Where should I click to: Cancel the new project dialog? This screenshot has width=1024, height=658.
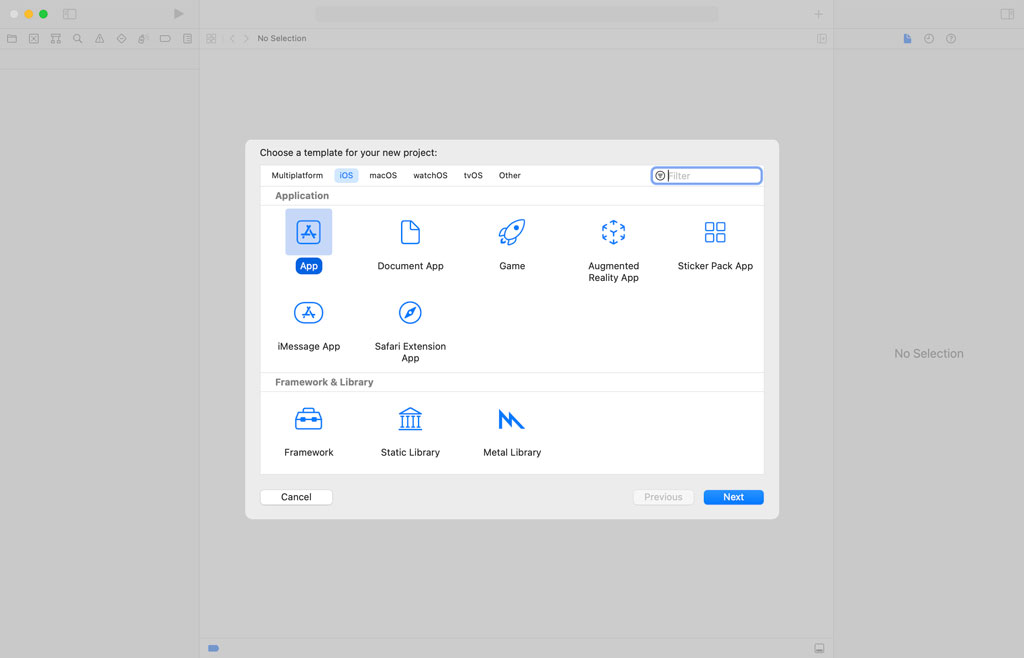tap(296, 497)
